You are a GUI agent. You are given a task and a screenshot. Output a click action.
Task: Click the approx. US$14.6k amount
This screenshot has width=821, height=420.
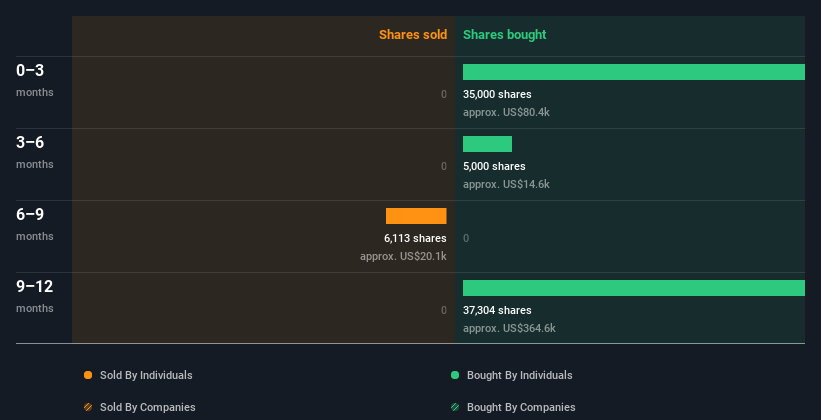(506, 184)
